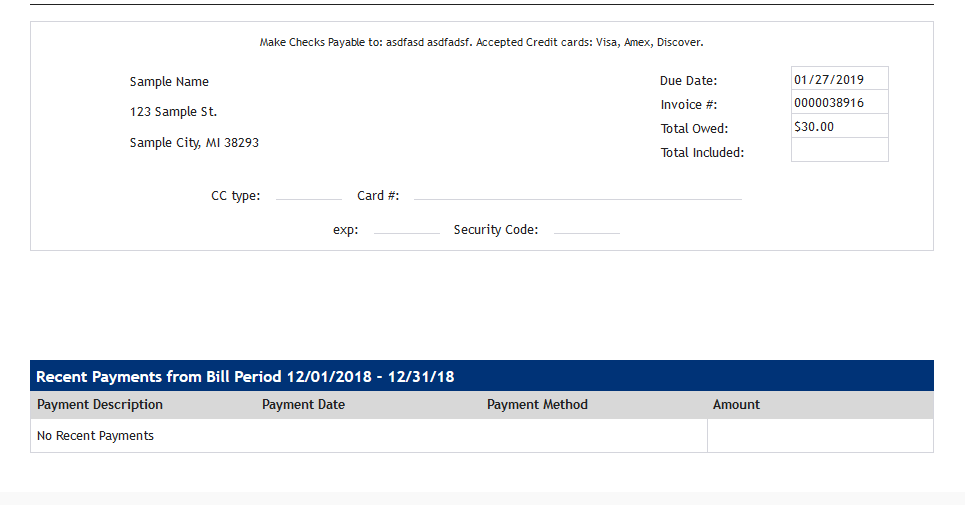Click the Recent Payments blue header bar
Viewport: 965px width, 505px height.
[x=481, y=376]
